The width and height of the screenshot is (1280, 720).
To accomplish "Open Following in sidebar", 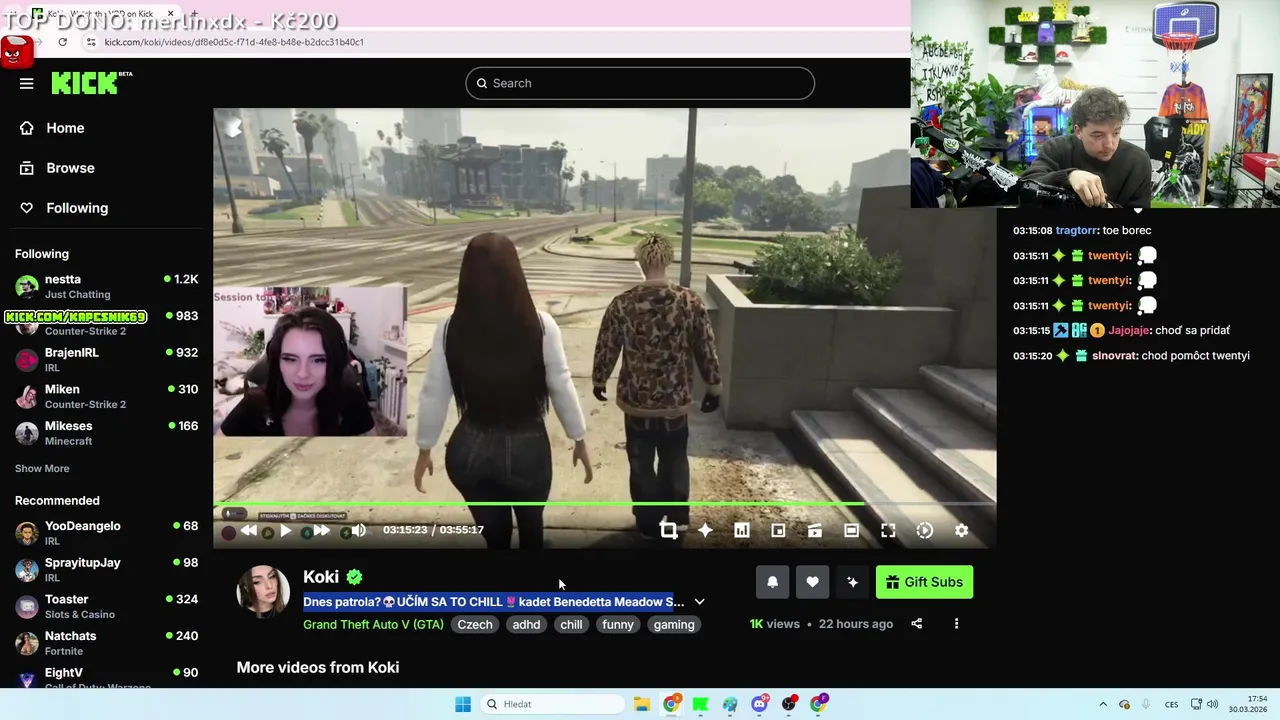I will (x=77, y=208).
